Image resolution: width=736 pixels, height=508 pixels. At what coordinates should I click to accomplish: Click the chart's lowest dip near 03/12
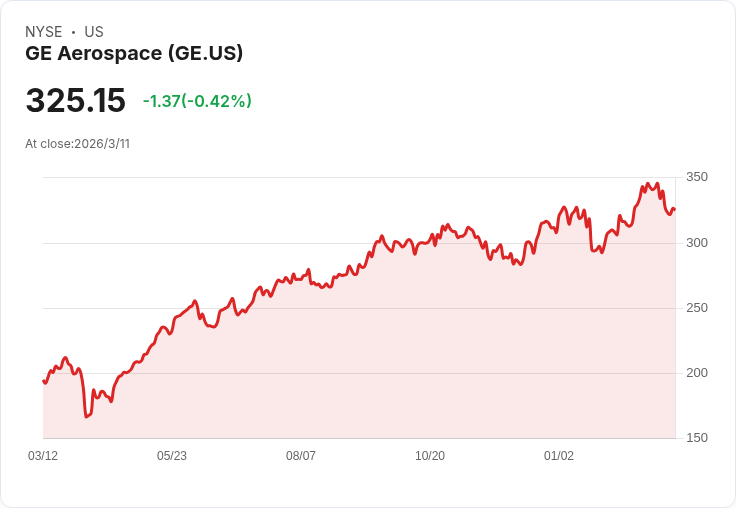click(86, 416)
